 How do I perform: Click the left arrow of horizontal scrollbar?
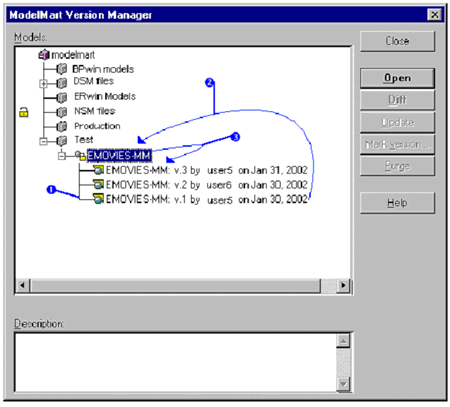(x=23, y=286)
